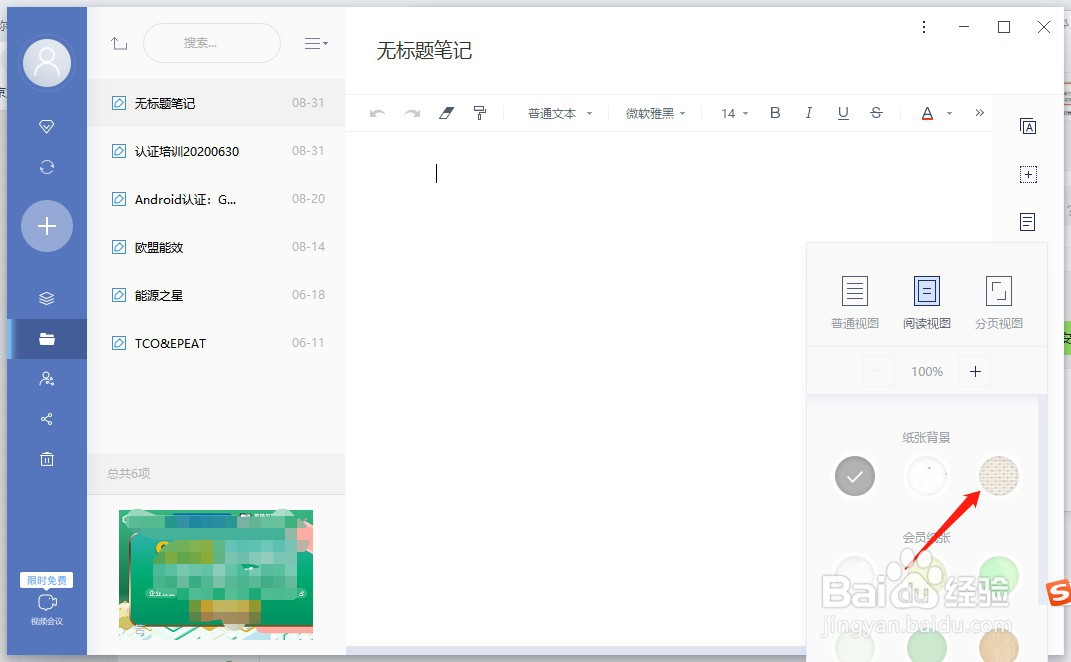Open a new note with the plus button

[46, 226]
